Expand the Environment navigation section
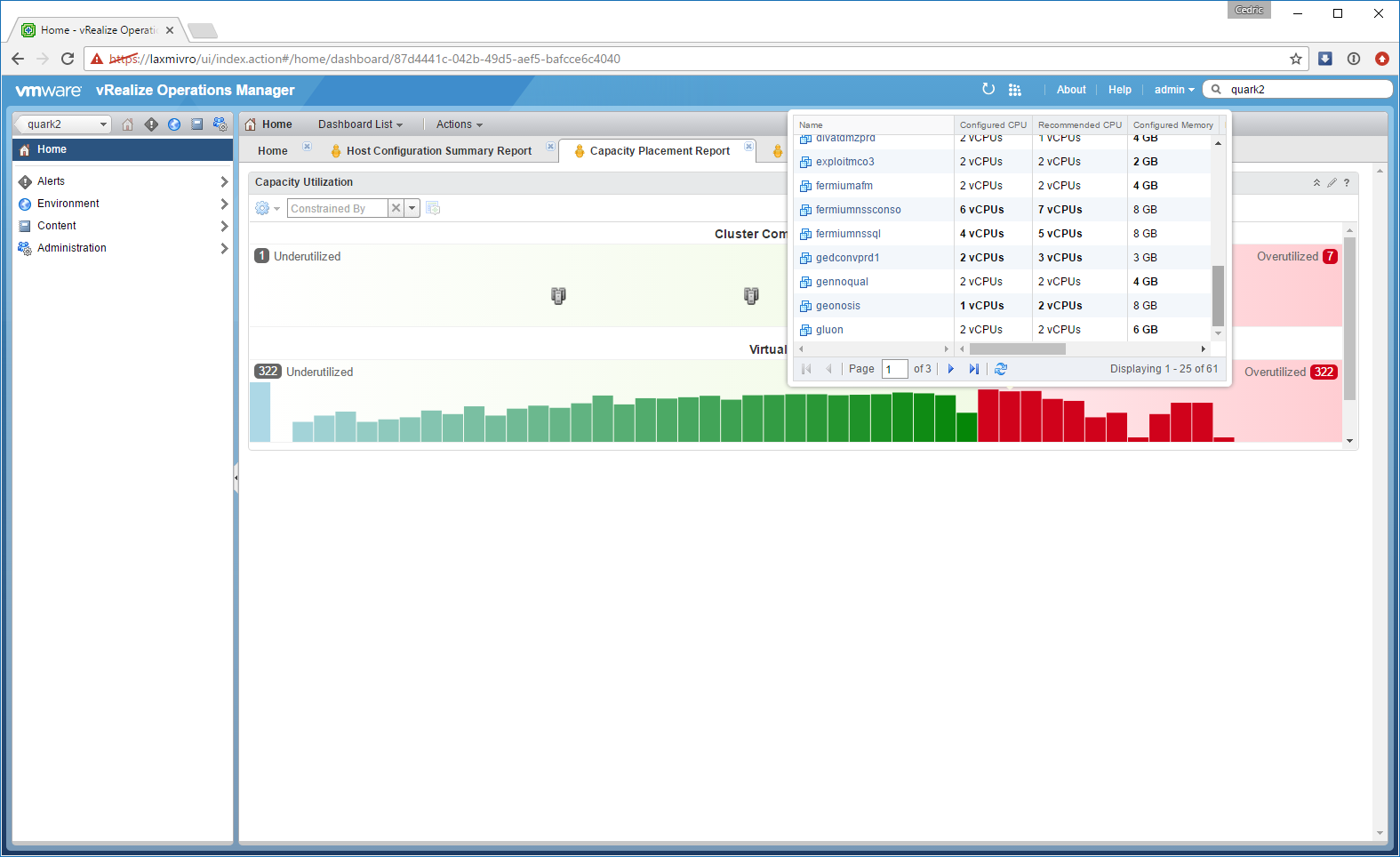1400x857 pixels. click(x=224, y=204)
